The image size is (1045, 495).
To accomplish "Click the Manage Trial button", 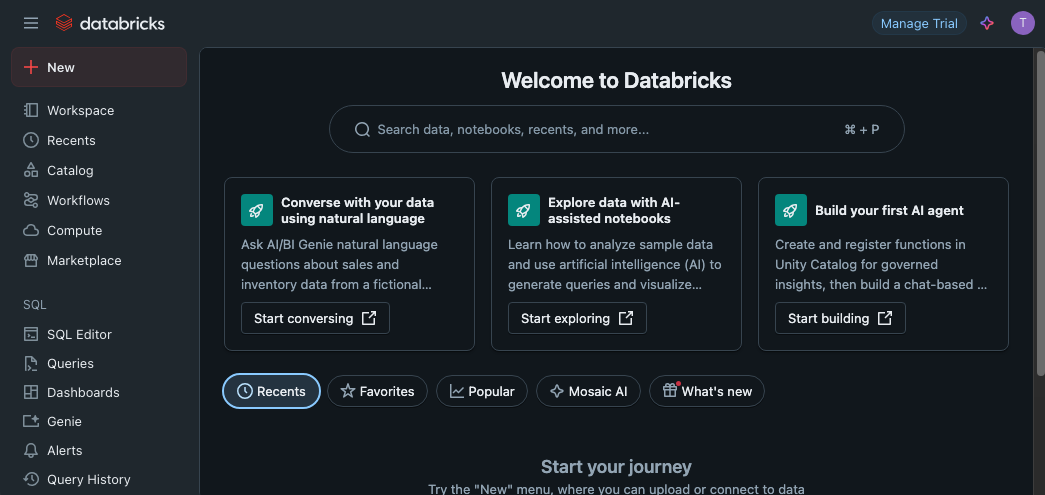I will point(919,23).
